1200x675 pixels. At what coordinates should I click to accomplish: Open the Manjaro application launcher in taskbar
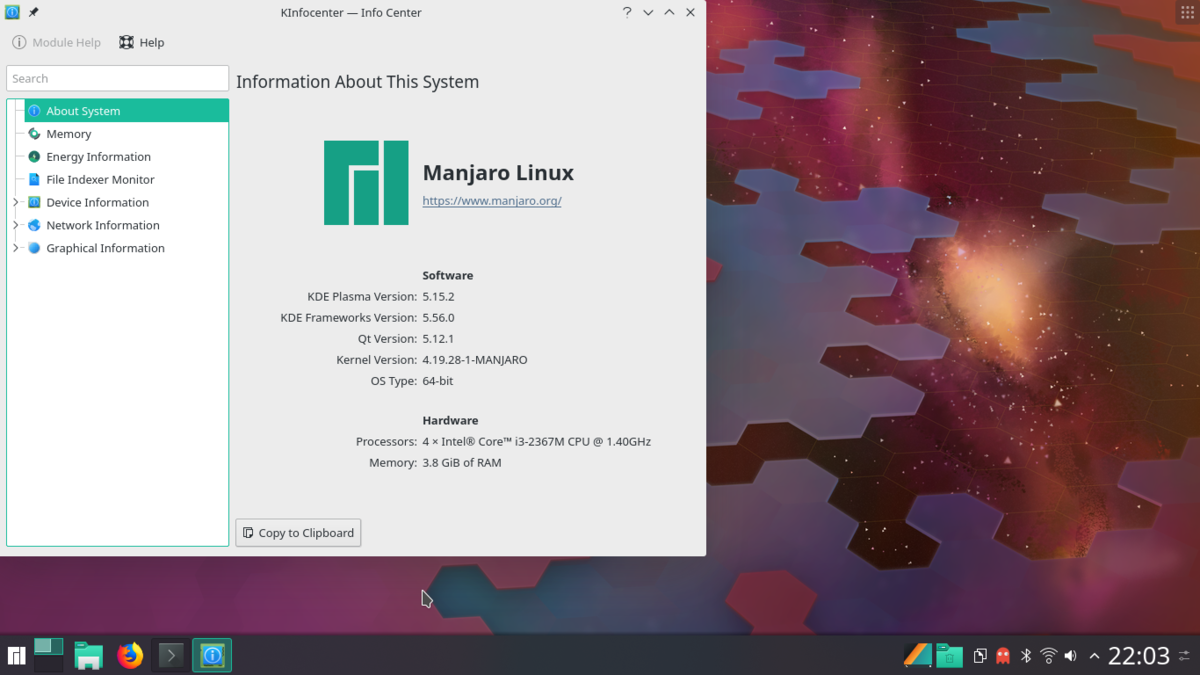[x=16, y=656]
